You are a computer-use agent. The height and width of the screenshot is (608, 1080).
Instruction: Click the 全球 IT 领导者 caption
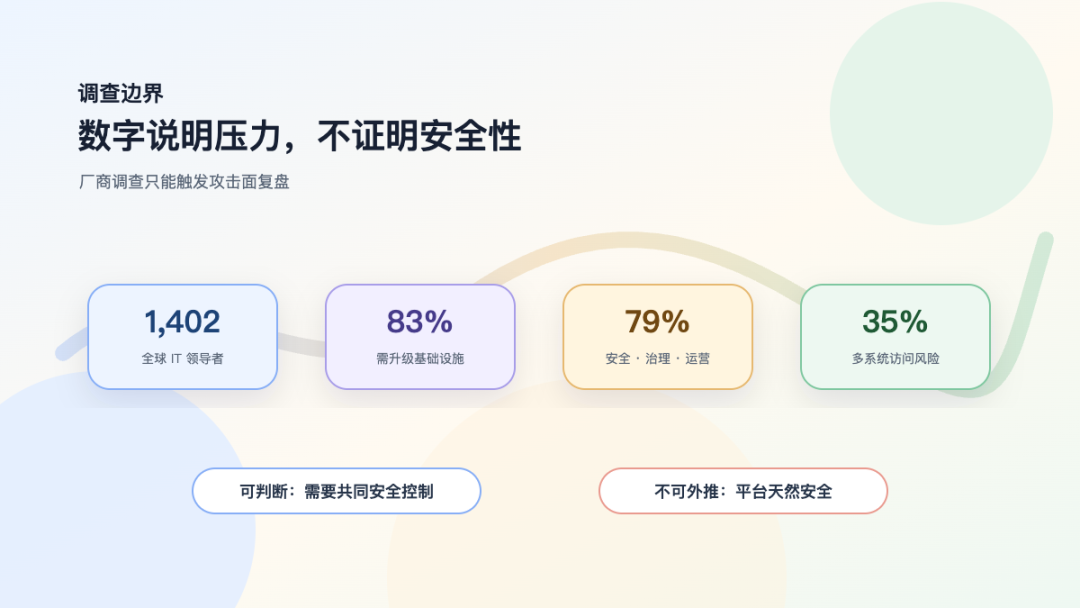tap(183, 359)
